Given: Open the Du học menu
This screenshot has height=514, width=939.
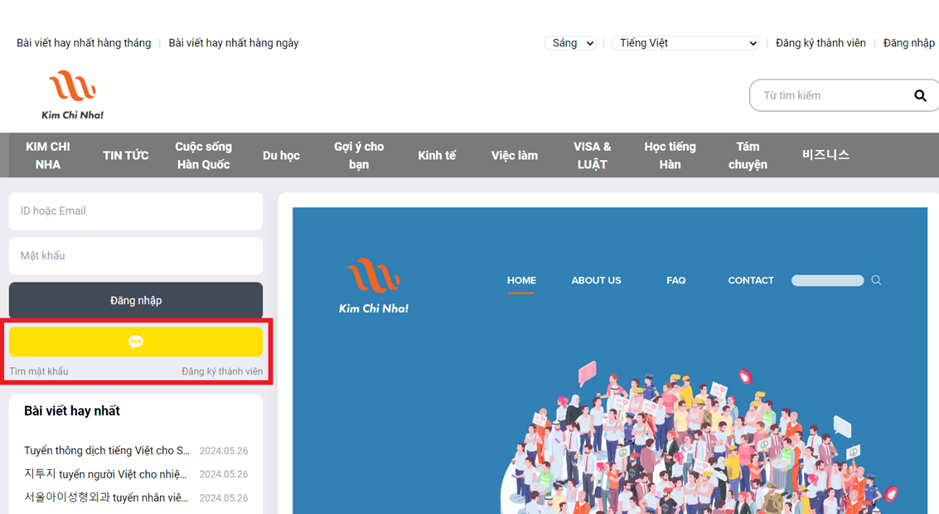Looking at the screenshot, I should coord(281,155).
